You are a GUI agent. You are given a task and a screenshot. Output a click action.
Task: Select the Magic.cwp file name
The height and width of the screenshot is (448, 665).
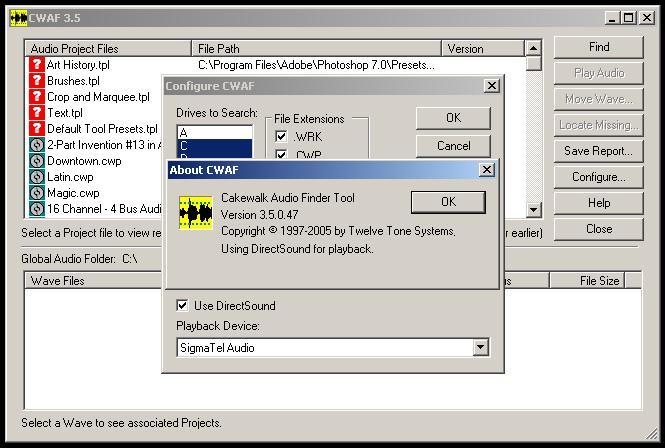coord(73,193)
